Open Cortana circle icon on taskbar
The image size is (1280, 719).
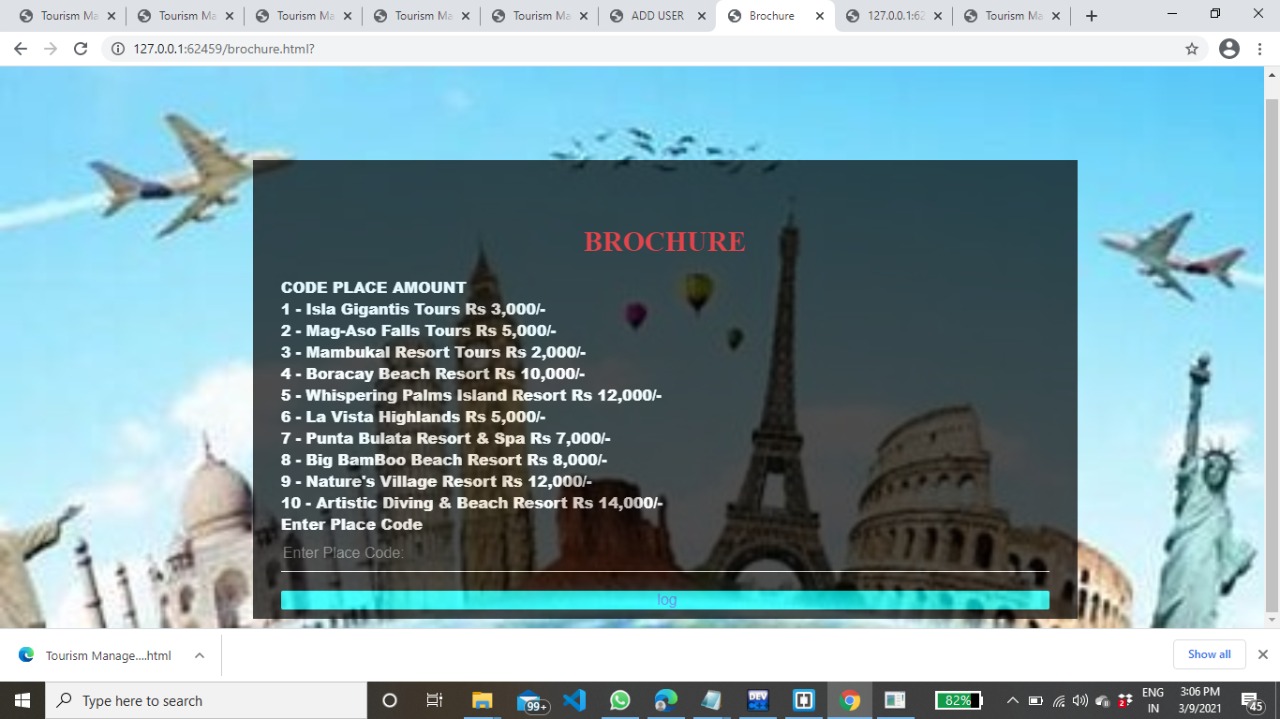(390, 700)
